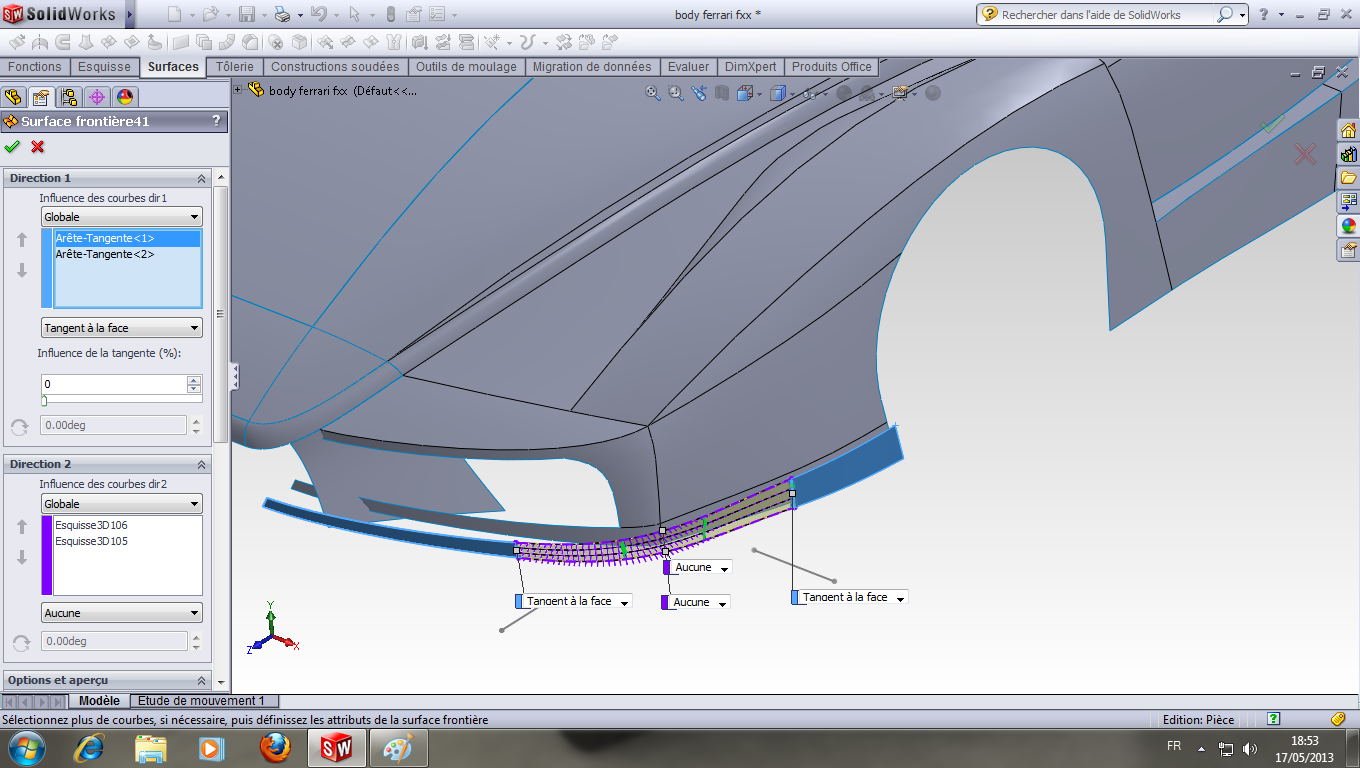Open SolidWorks Resources home task pane
The width and height of the screenshot is (1360, 768).
pos(1348,130)
